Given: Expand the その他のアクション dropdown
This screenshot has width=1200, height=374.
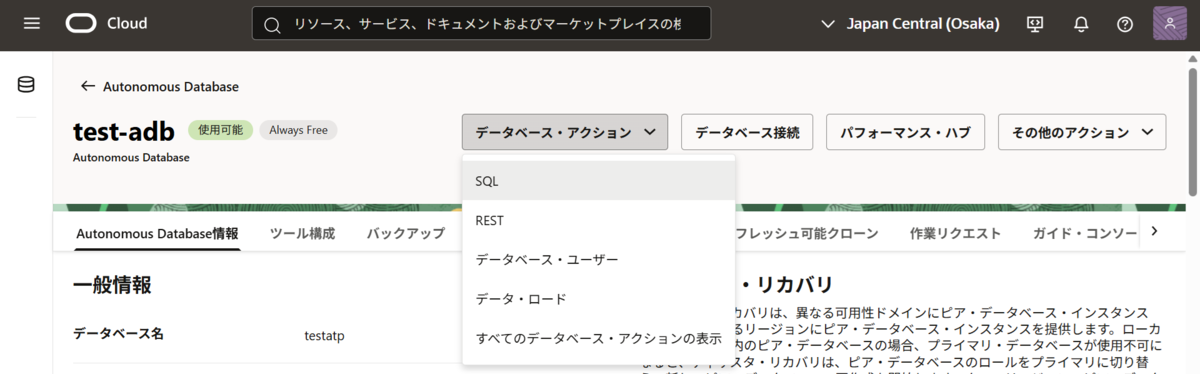Looking at the screenshot, I should [1082, 132].
